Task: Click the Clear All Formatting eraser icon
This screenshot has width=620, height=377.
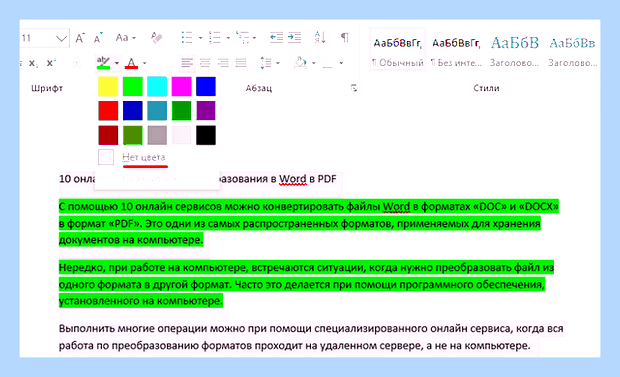Action: (157, 38)
